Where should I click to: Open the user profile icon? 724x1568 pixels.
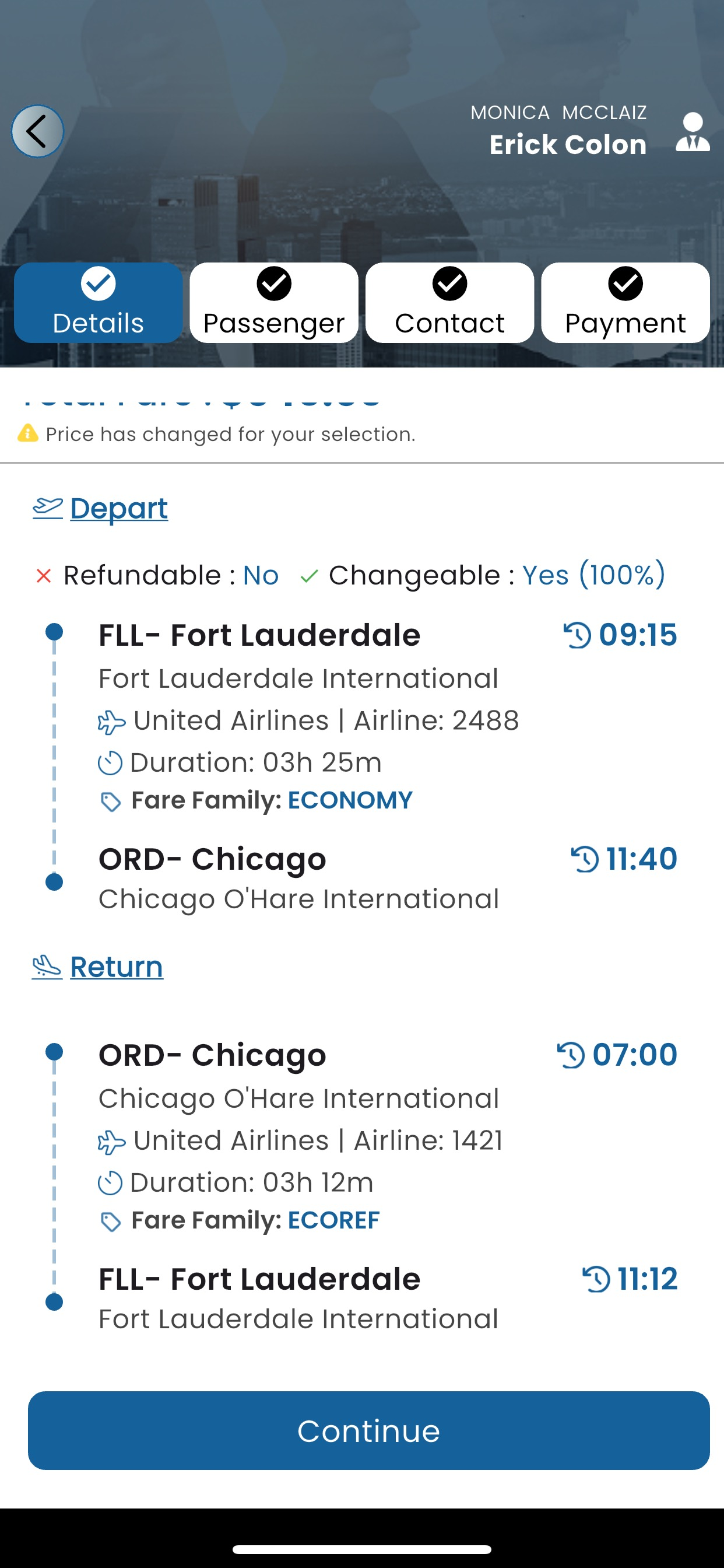[693, 132]
